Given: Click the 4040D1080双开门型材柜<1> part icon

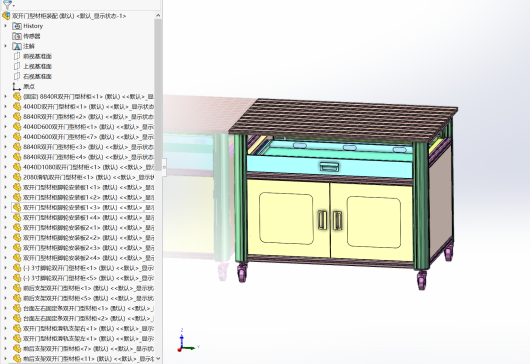Looking at the screenshot, I should [x=17, y=167].
